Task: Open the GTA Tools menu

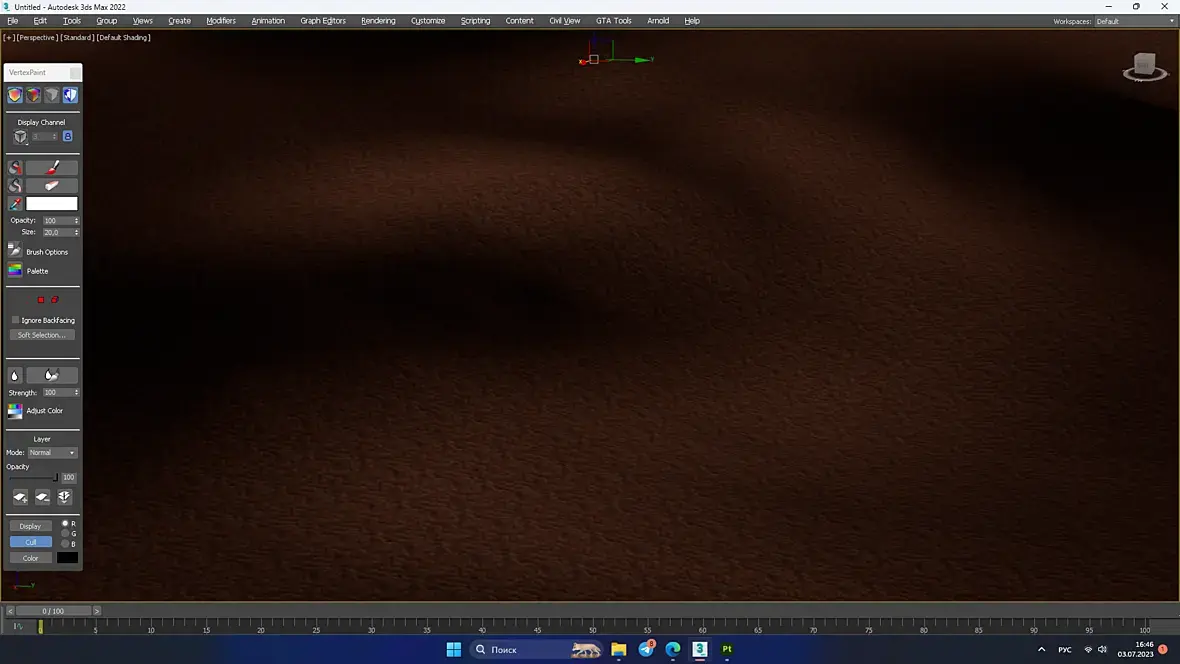Action: (x=613, y=21)
